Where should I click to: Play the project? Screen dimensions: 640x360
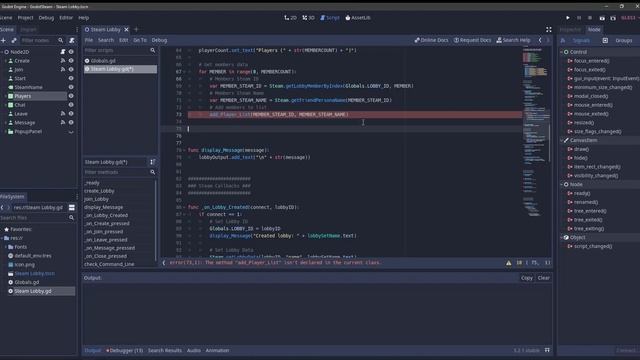[568, 18]
